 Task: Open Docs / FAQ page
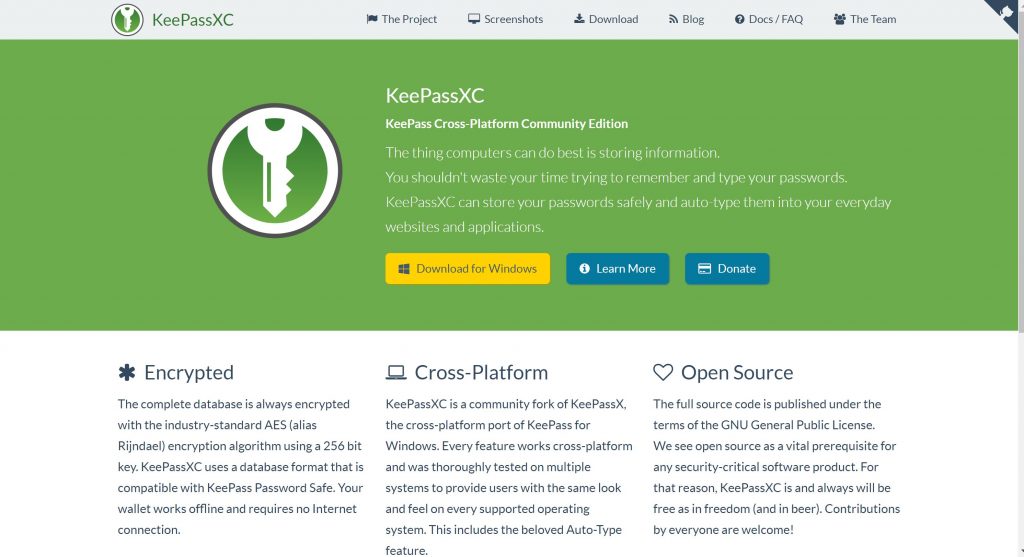click(769, 19)
